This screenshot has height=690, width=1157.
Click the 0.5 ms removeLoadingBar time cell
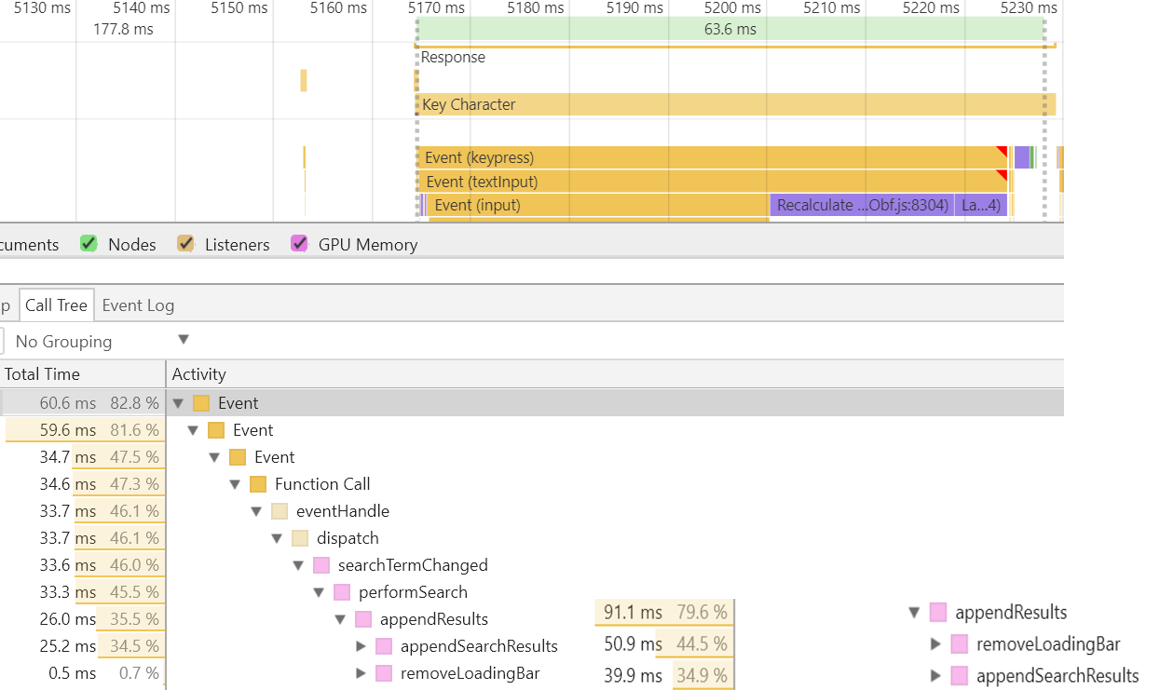(83, 673)
